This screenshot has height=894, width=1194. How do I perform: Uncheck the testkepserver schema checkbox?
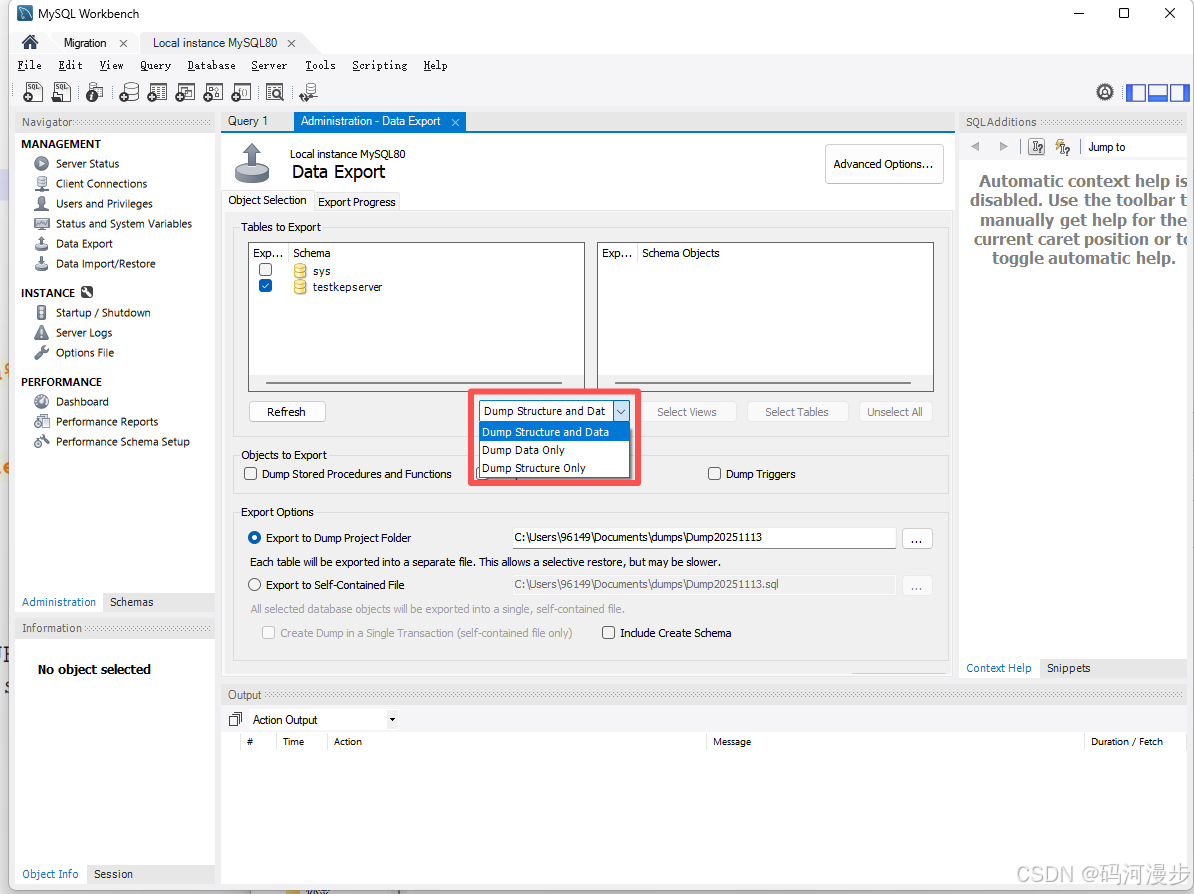pos(265,286)
